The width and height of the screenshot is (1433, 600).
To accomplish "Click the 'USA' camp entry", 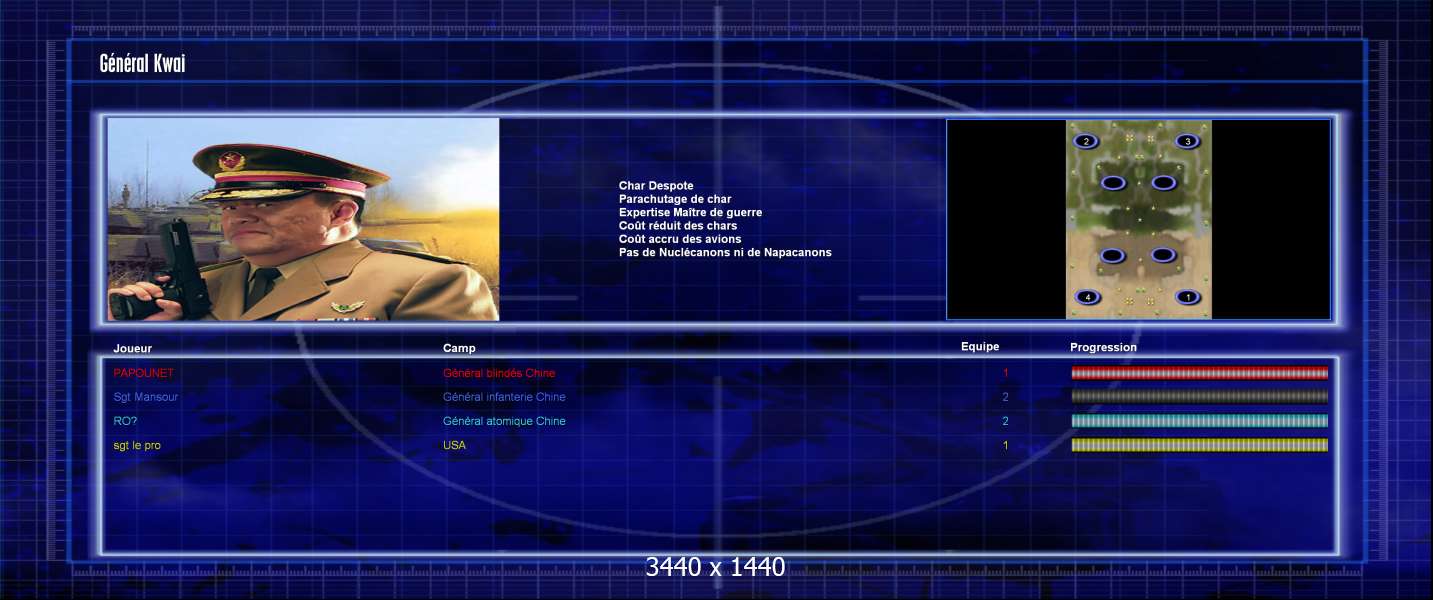I will pos(454,445).
